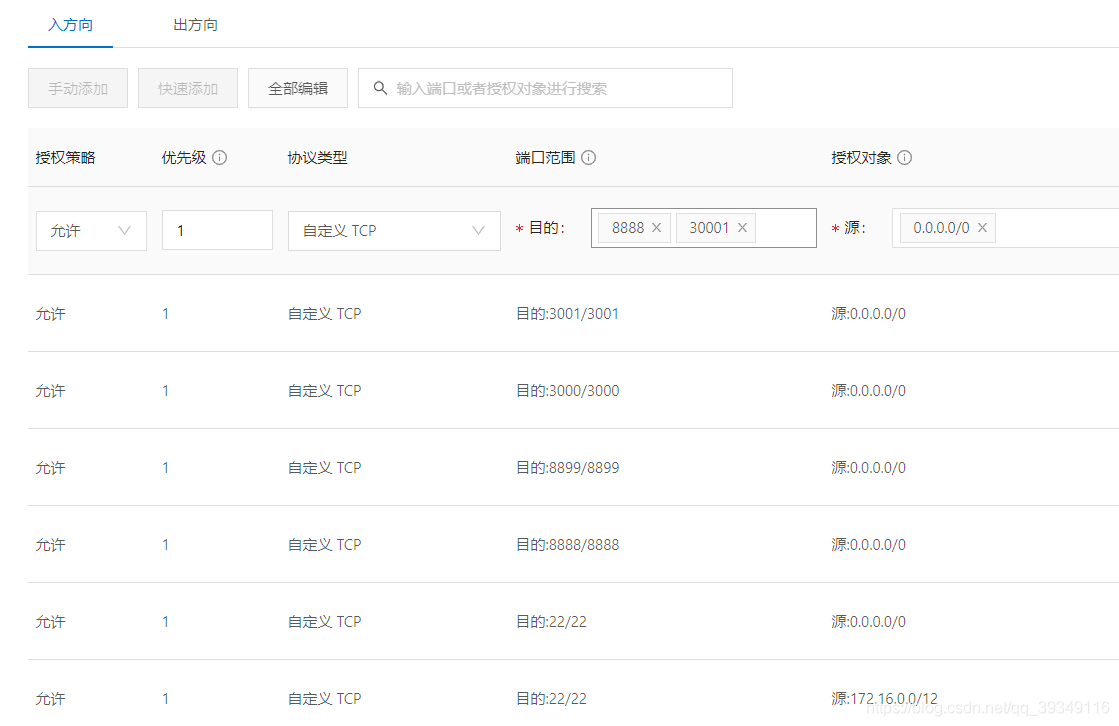Switch to the 入方向 tab
This screenshot has width=1119, height=726.
point(70,25)
